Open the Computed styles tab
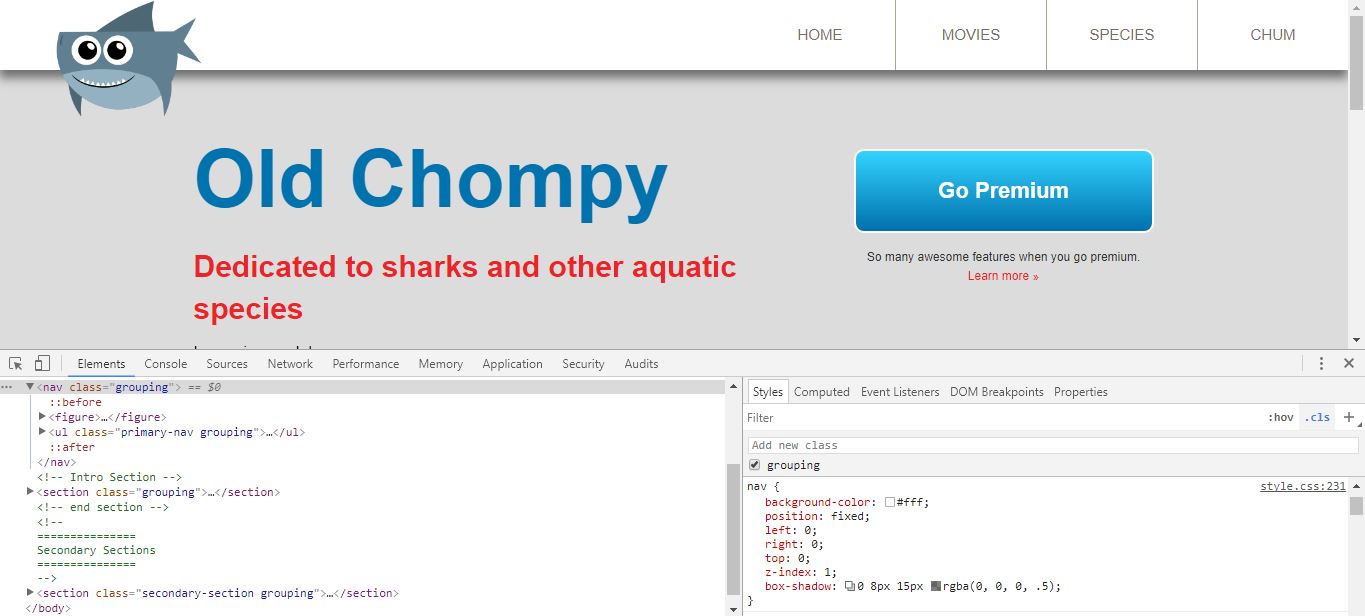This screenshot has width=1365, height=616. [821, 392]
